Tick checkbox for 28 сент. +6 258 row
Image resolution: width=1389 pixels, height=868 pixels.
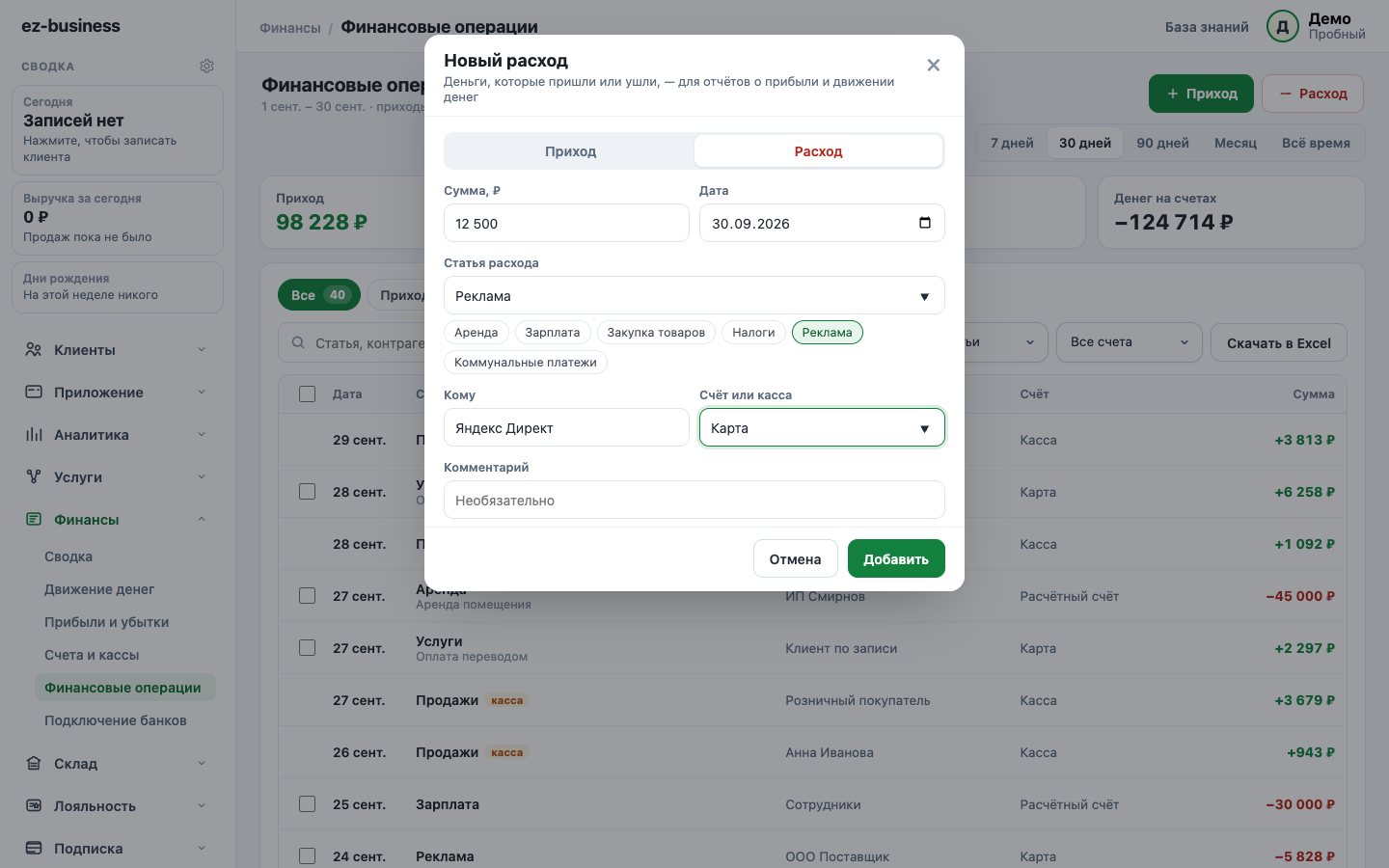pos(307,492)
